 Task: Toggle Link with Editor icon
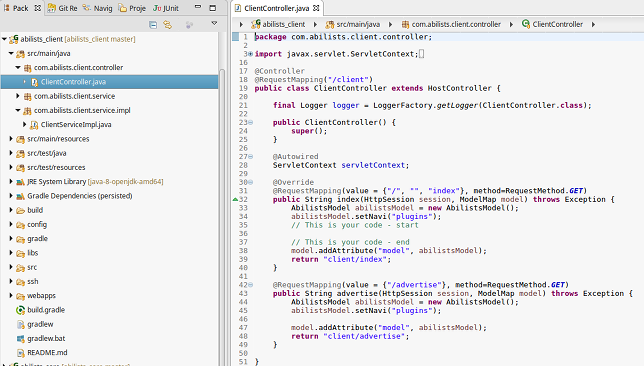coord(168,25)
